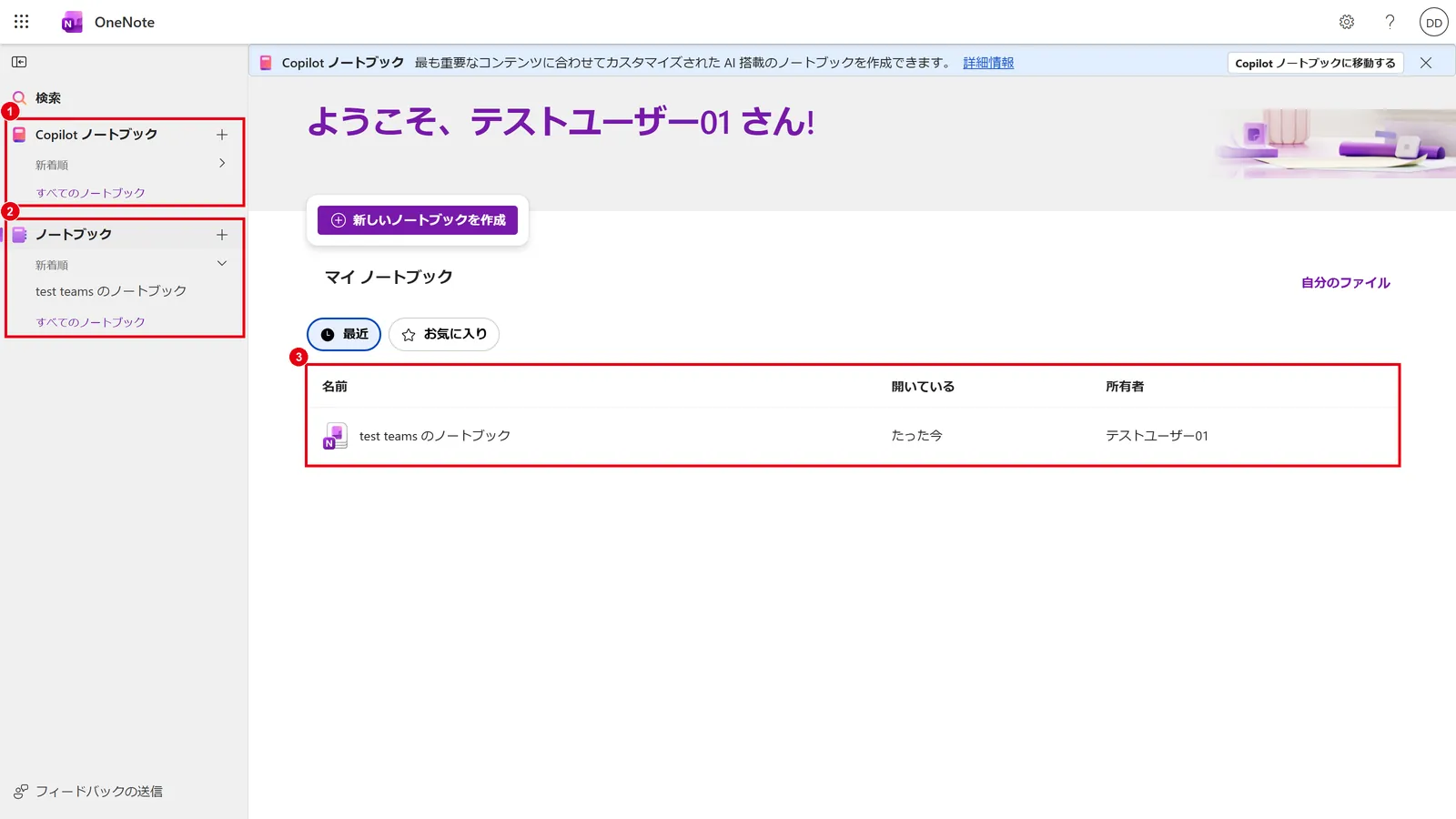
Task: Click the search magnifier icon
Action: (x=19, y=97)
